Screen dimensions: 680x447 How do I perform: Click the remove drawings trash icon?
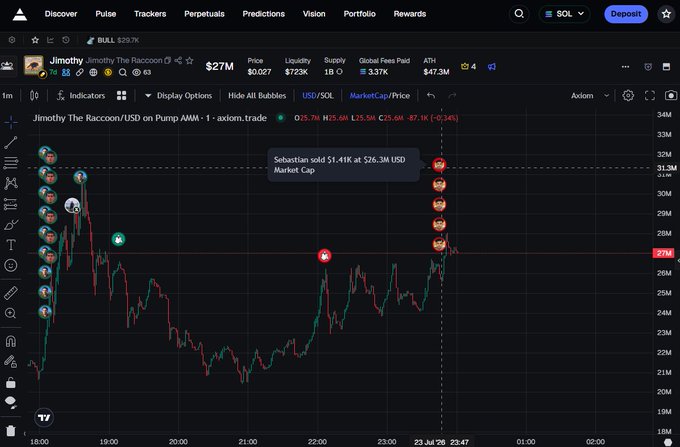pos(11,431)
